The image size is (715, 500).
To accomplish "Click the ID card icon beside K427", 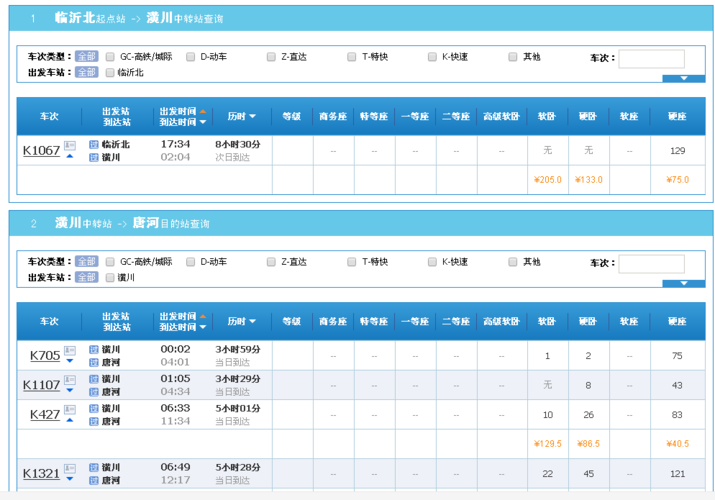I will tap(69, 409).
